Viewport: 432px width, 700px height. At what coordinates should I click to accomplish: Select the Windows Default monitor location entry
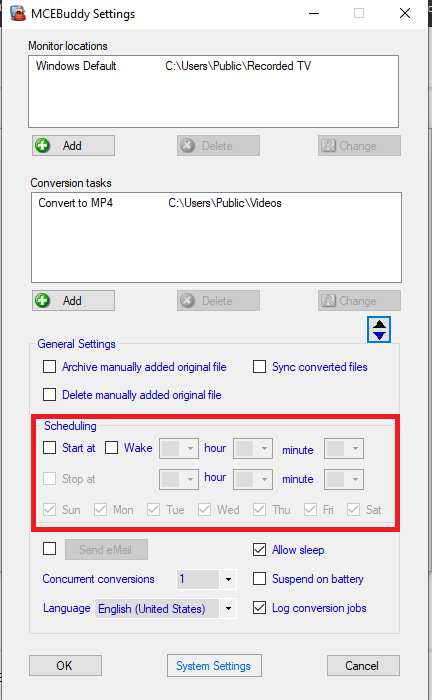[213, 66]
